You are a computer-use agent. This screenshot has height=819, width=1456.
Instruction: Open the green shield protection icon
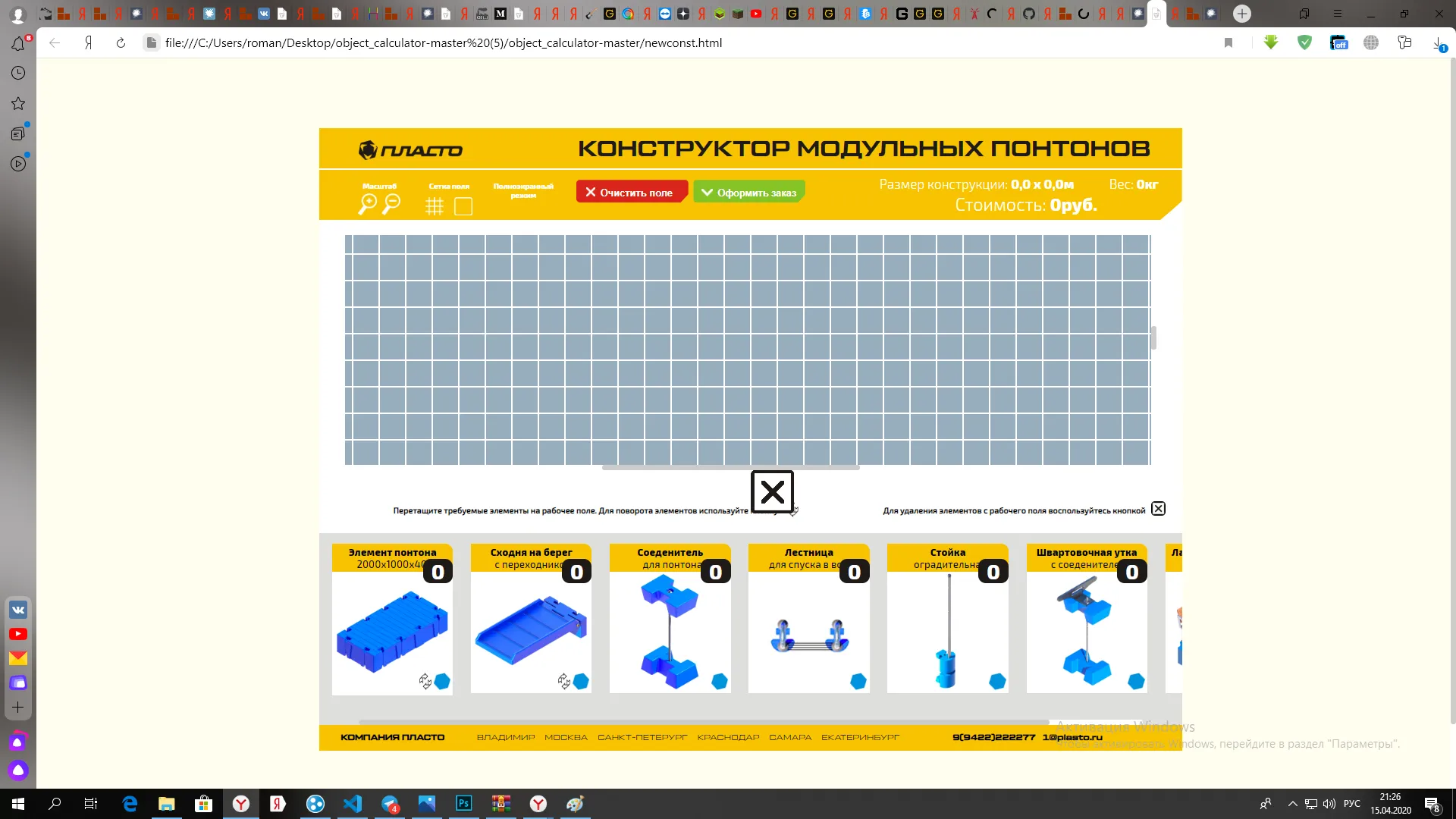[x=1304, y=43]
